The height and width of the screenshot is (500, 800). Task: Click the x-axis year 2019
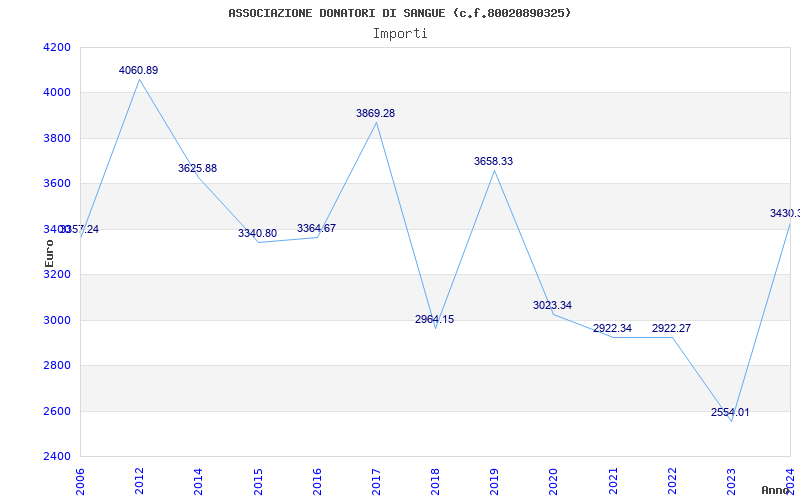point(494,481)
